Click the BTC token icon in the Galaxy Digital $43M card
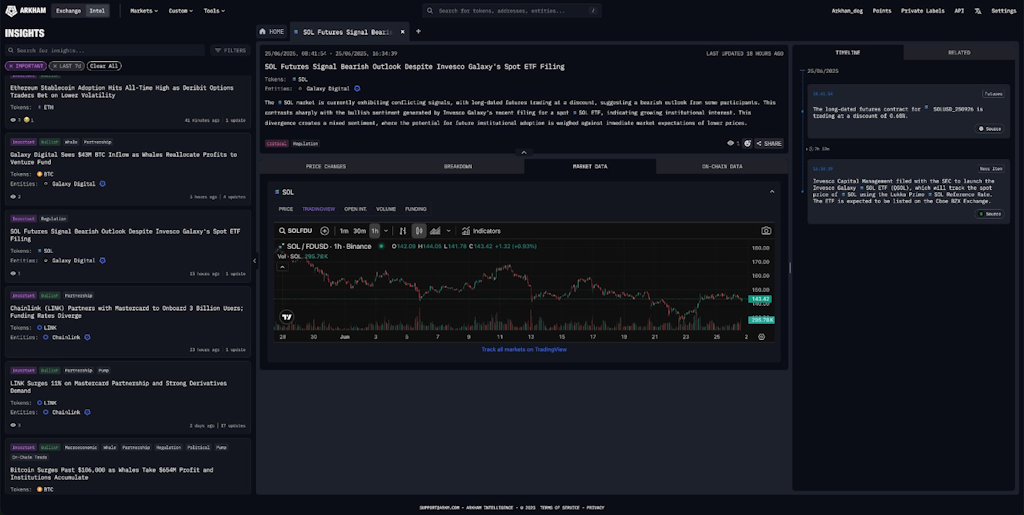 pos(40,174)
